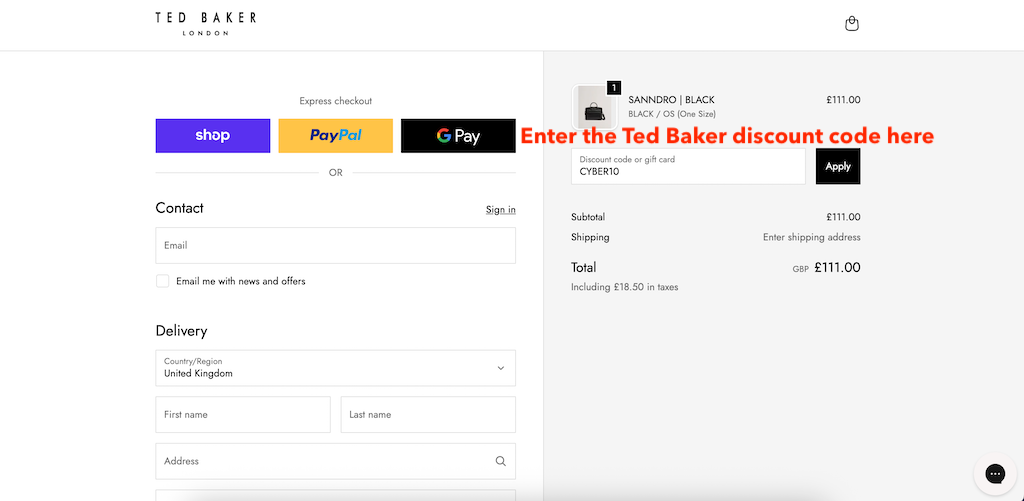Click the Including £18.50 in taxes text

tap(624, 287)
